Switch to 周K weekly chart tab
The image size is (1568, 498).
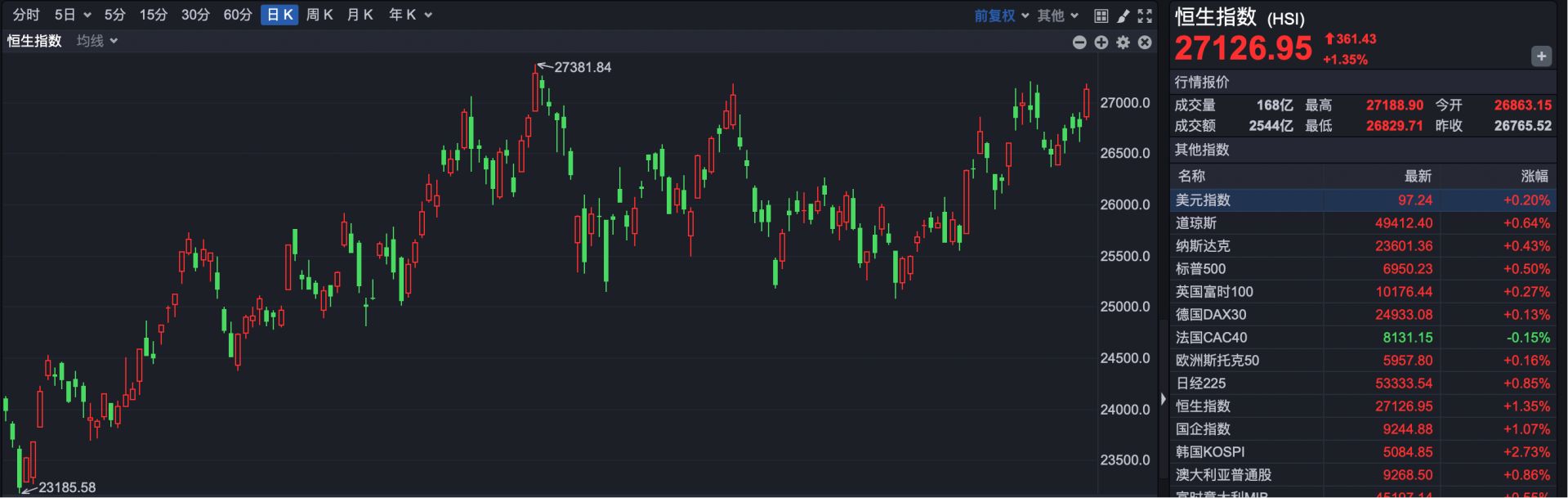point(319,15)
